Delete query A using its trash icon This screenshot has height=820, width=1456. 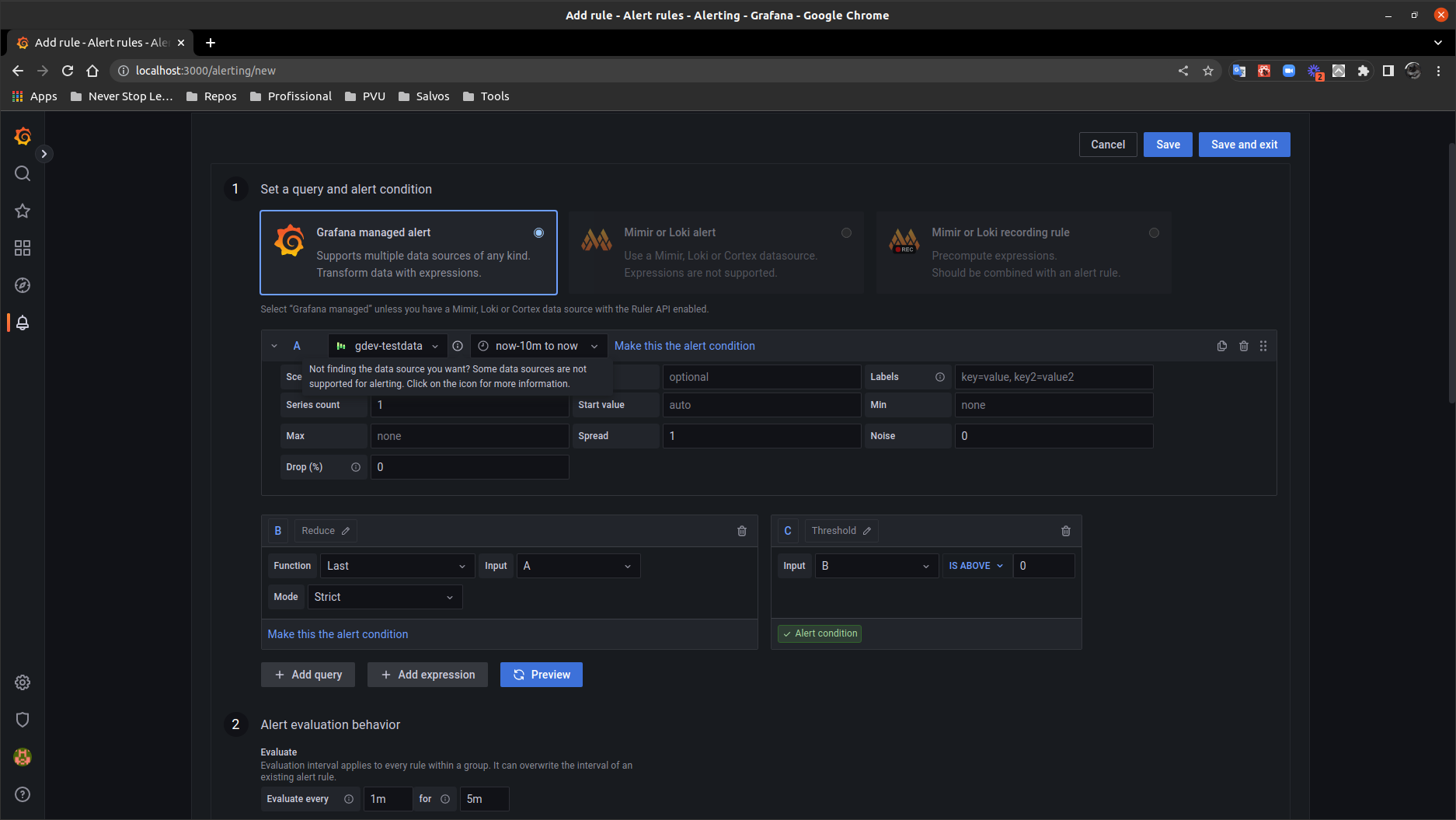click(x=1243, y=346)
